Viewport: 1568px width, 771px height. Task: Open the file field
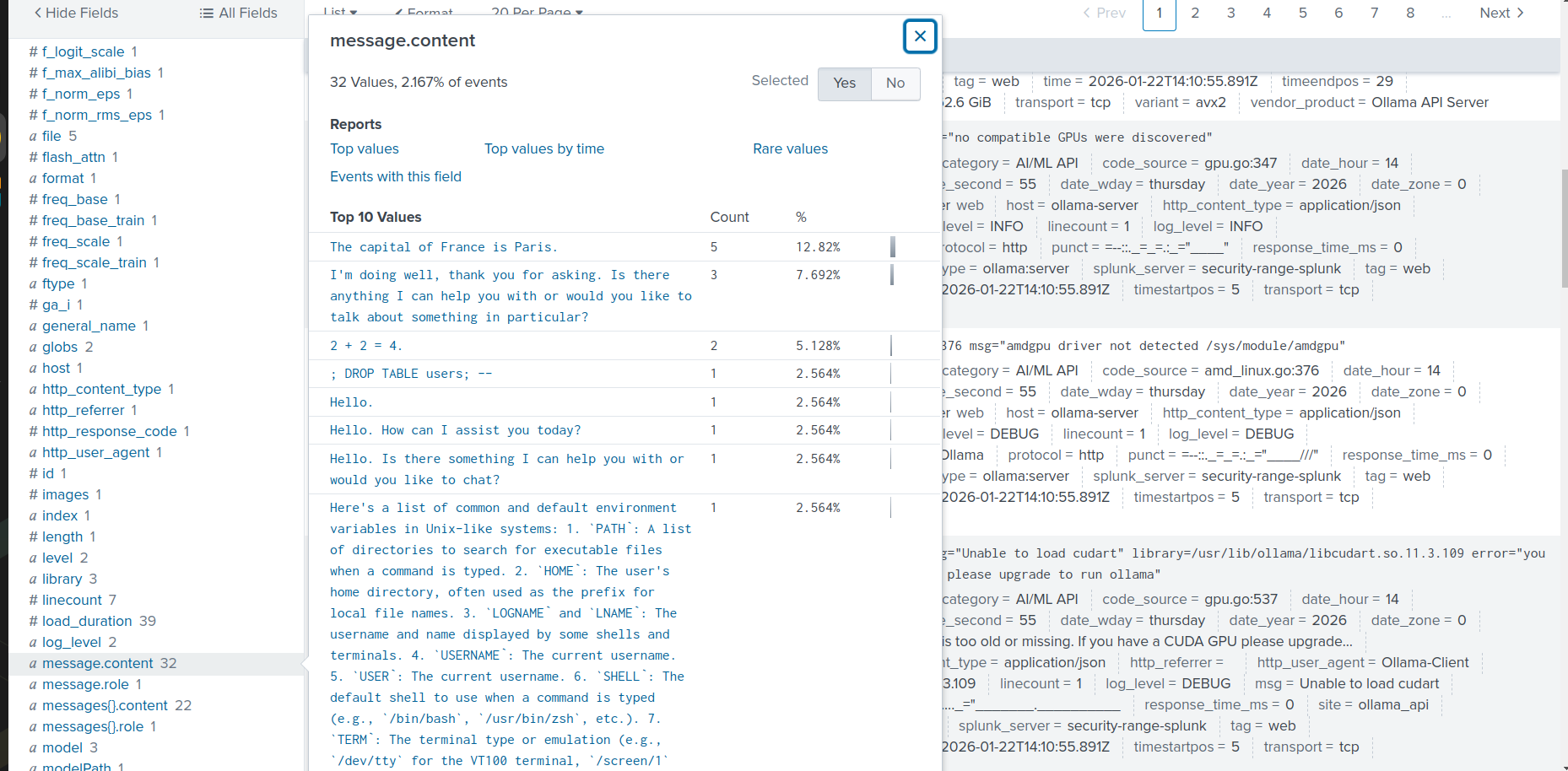pyautogui.click(x=51, y=136)
